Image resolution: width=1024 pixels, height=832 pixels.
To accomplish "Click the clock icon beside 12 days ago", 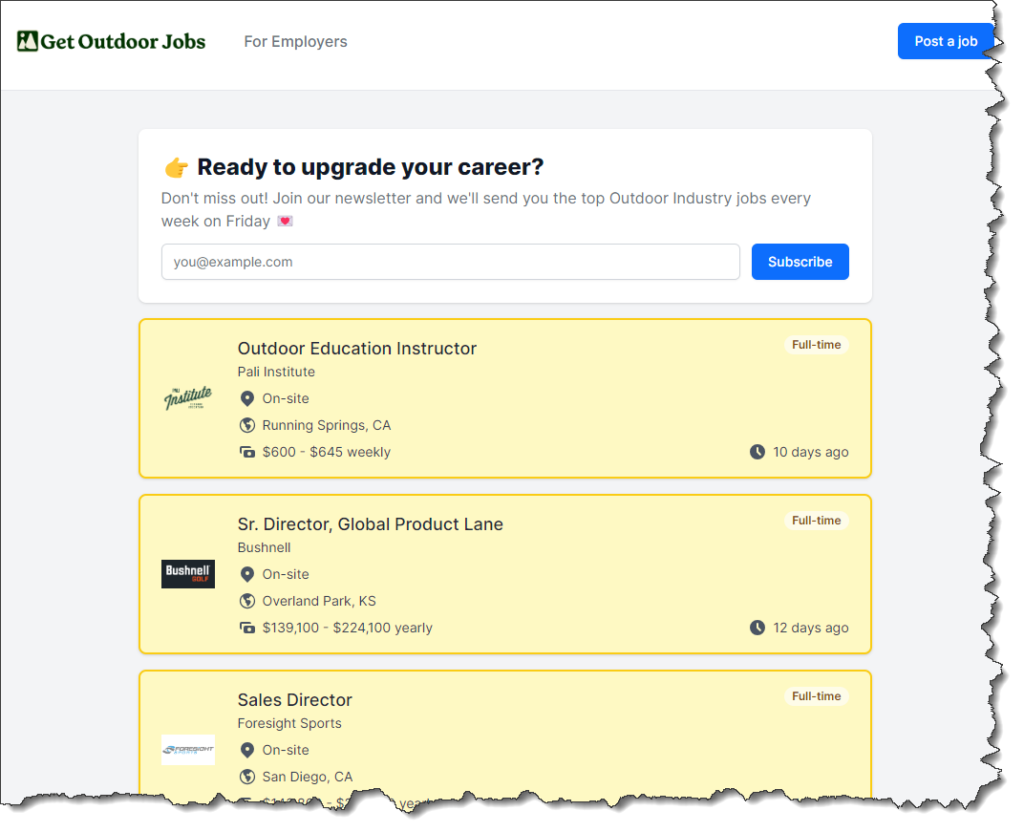I will [x=757, y=628].
